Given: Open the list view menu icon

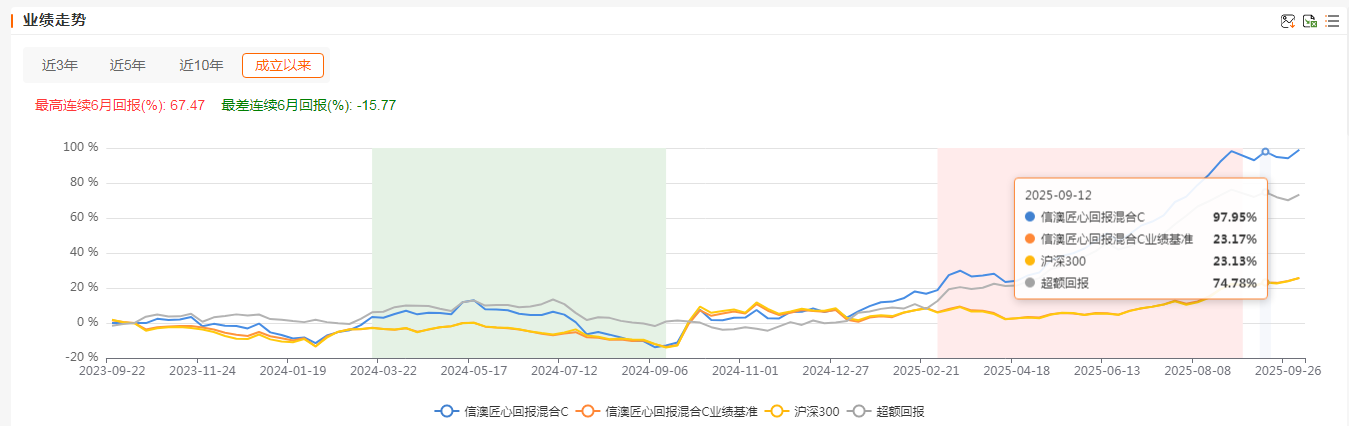Looking at the screenshot, I should coord(1332,21).
